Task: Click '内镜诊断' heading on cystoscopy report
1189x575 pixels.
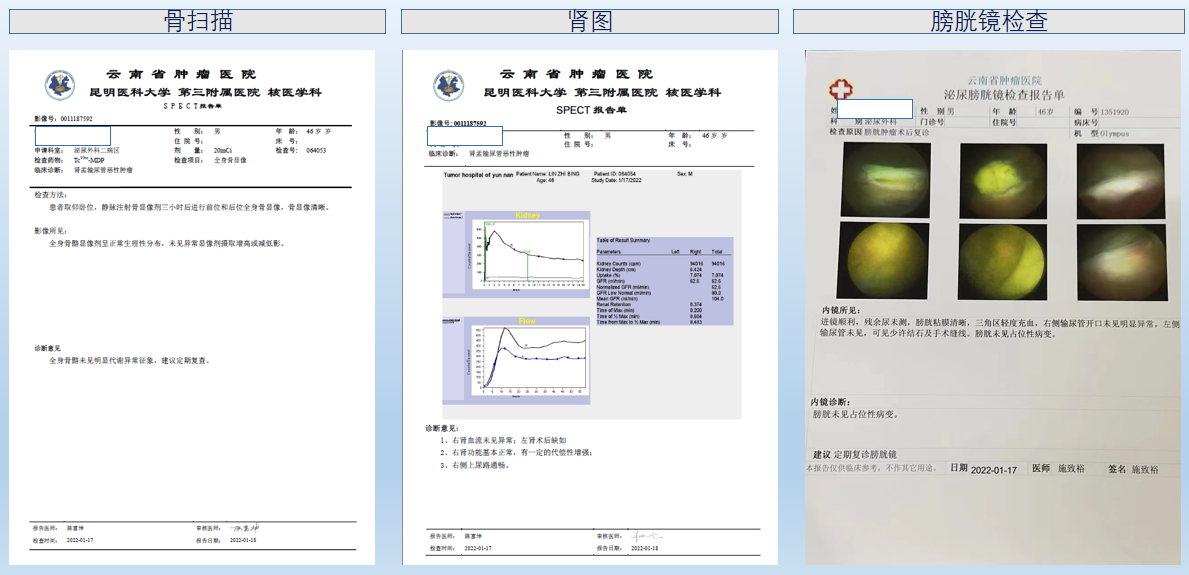Action: (x=830, y=401)
